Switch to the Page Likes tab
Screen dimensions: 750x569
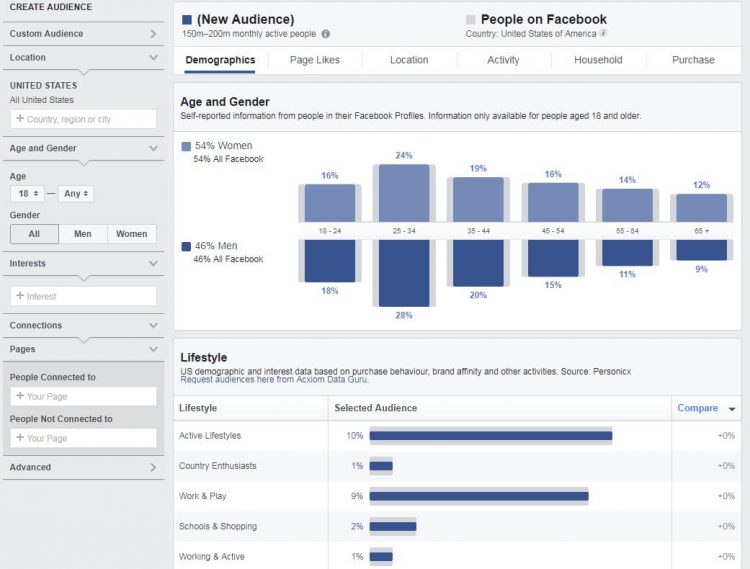(315, 60)
